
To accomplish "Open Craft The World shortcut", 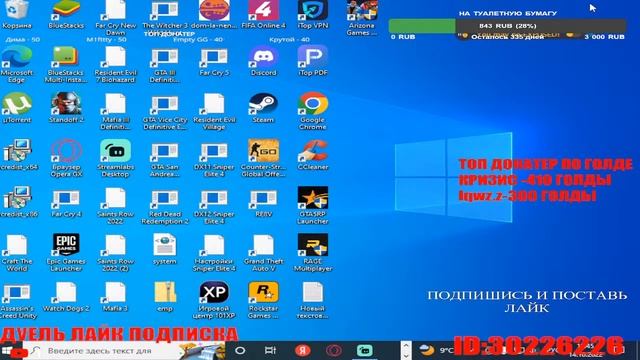I will [x=17, y=253].
